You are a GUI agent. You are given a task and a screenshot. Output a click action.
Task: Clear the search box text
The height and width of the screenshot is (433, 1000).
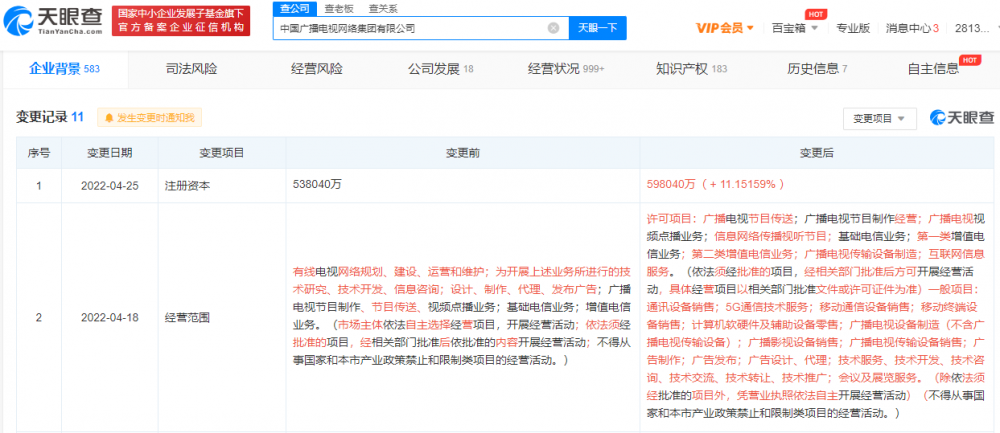click(x=554, y=28)
